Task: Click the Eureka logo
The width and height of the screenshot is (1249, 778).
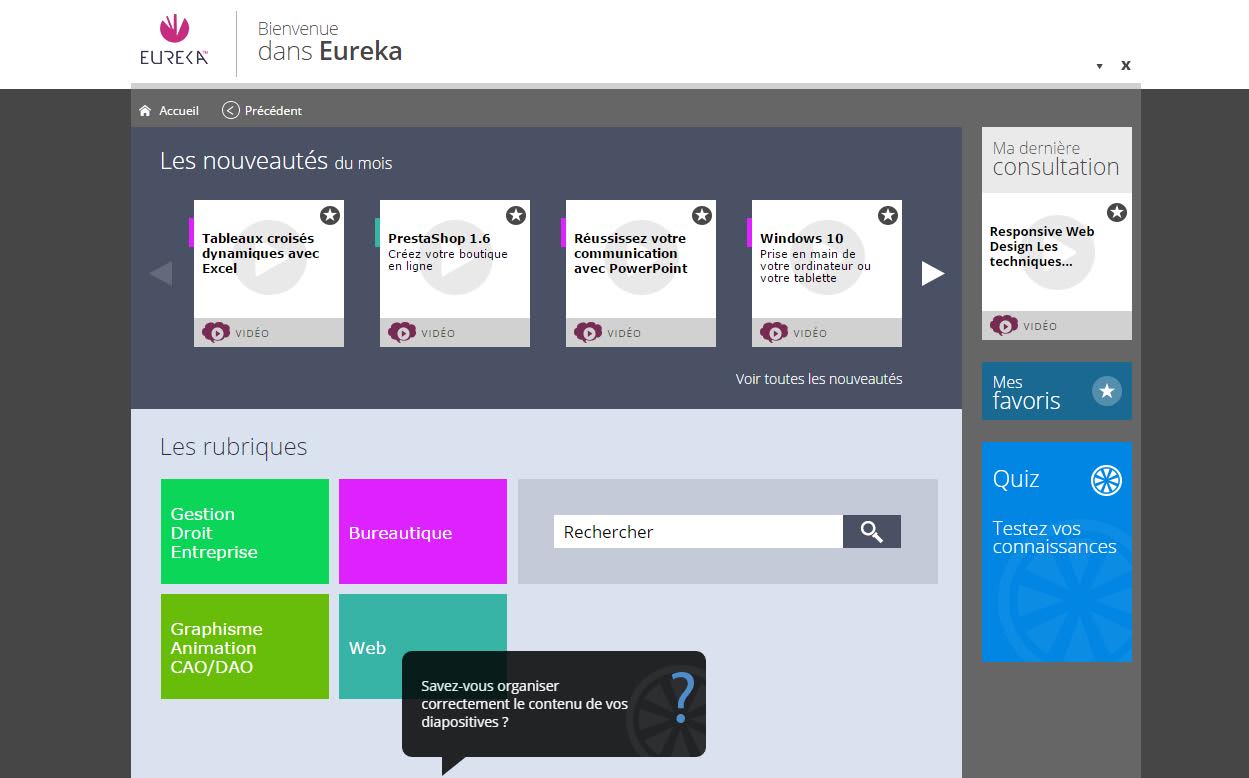Action: [x=175, y=40]
